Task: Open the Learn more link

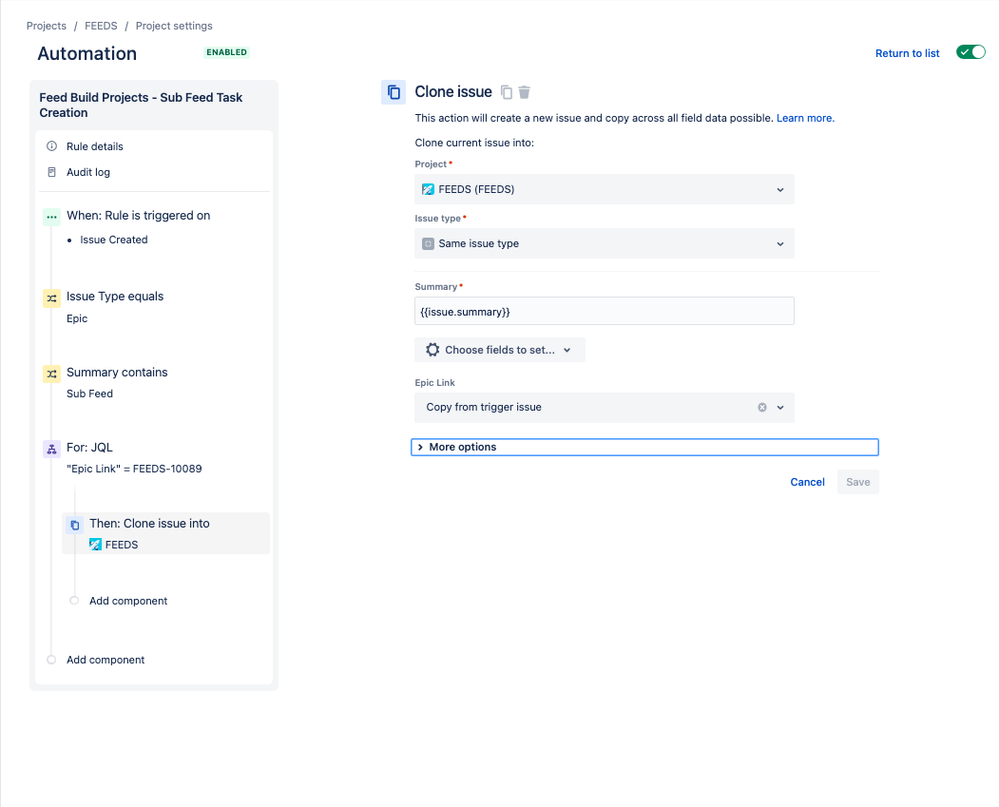Action: [x=805, y=118]
